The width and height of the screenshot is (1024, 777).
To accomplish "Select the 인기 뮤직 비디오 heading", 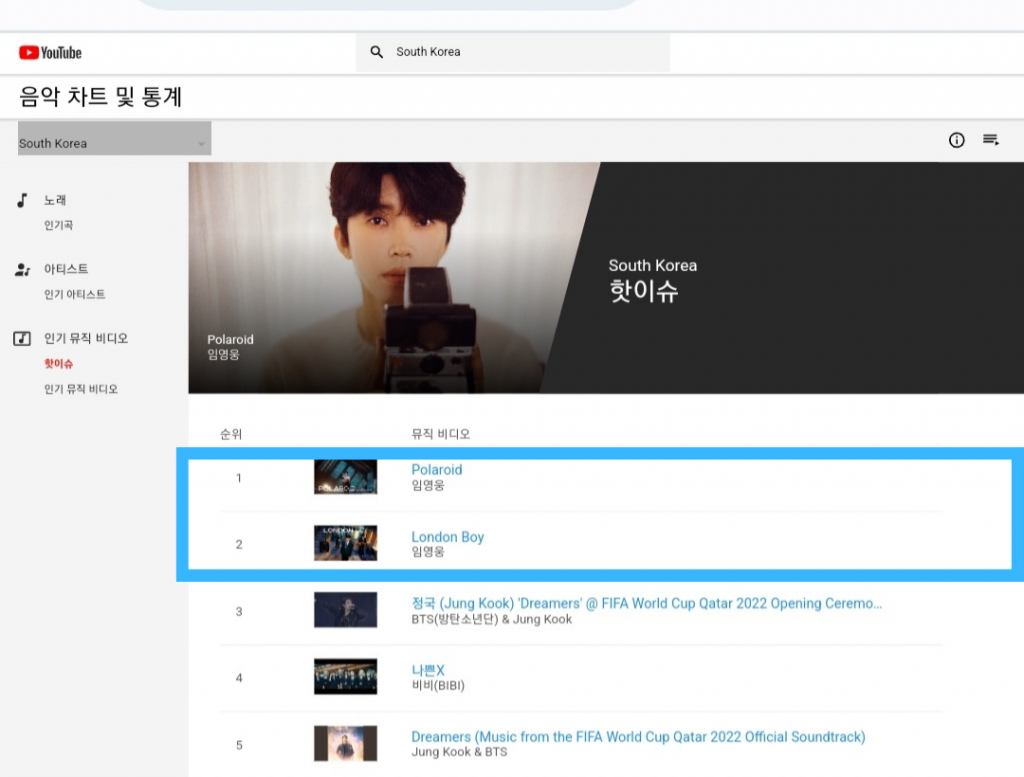I will [86, 338].
